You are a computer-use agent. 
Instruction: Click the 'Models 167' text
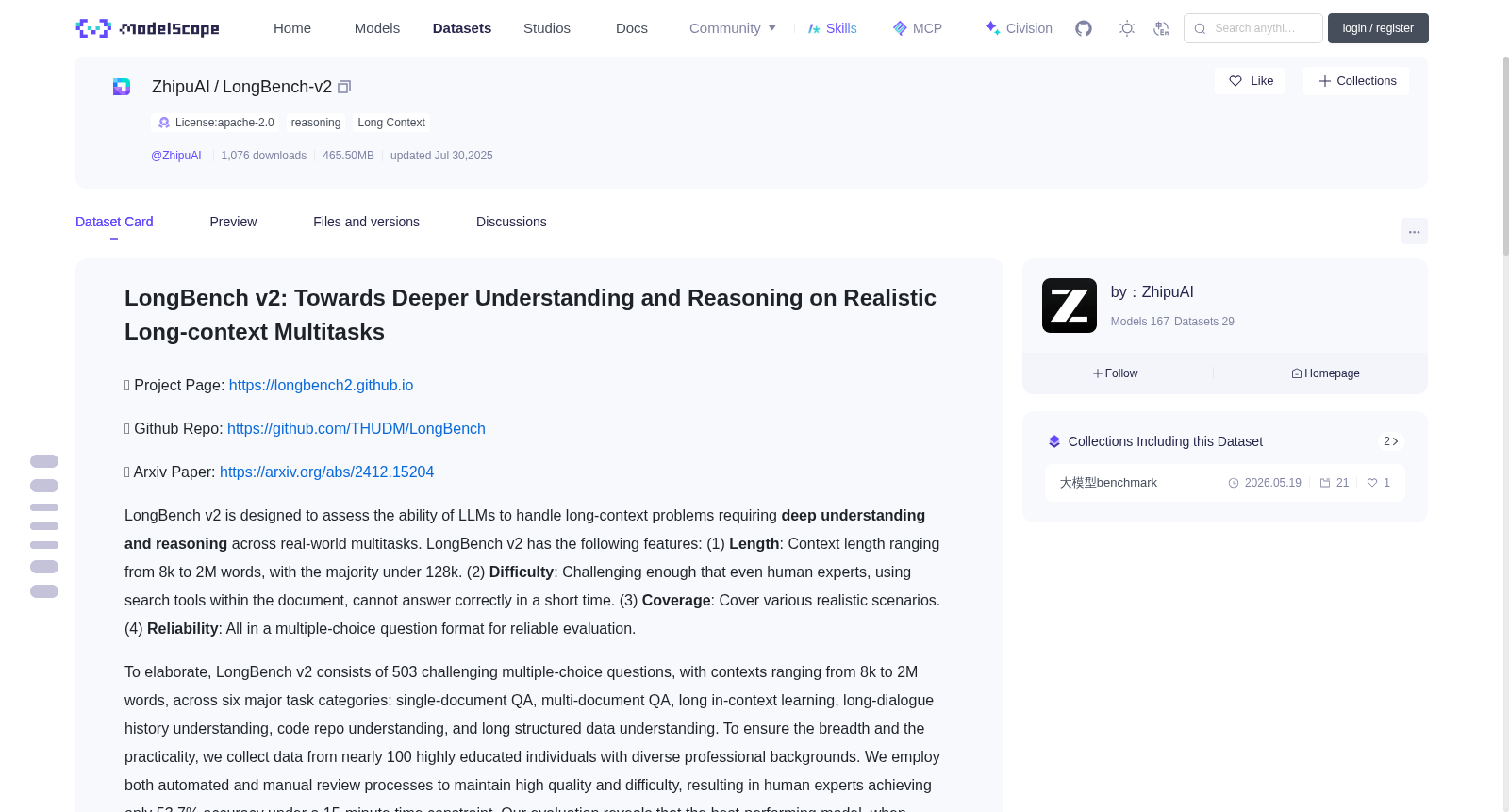click(x=1139, y=322)
